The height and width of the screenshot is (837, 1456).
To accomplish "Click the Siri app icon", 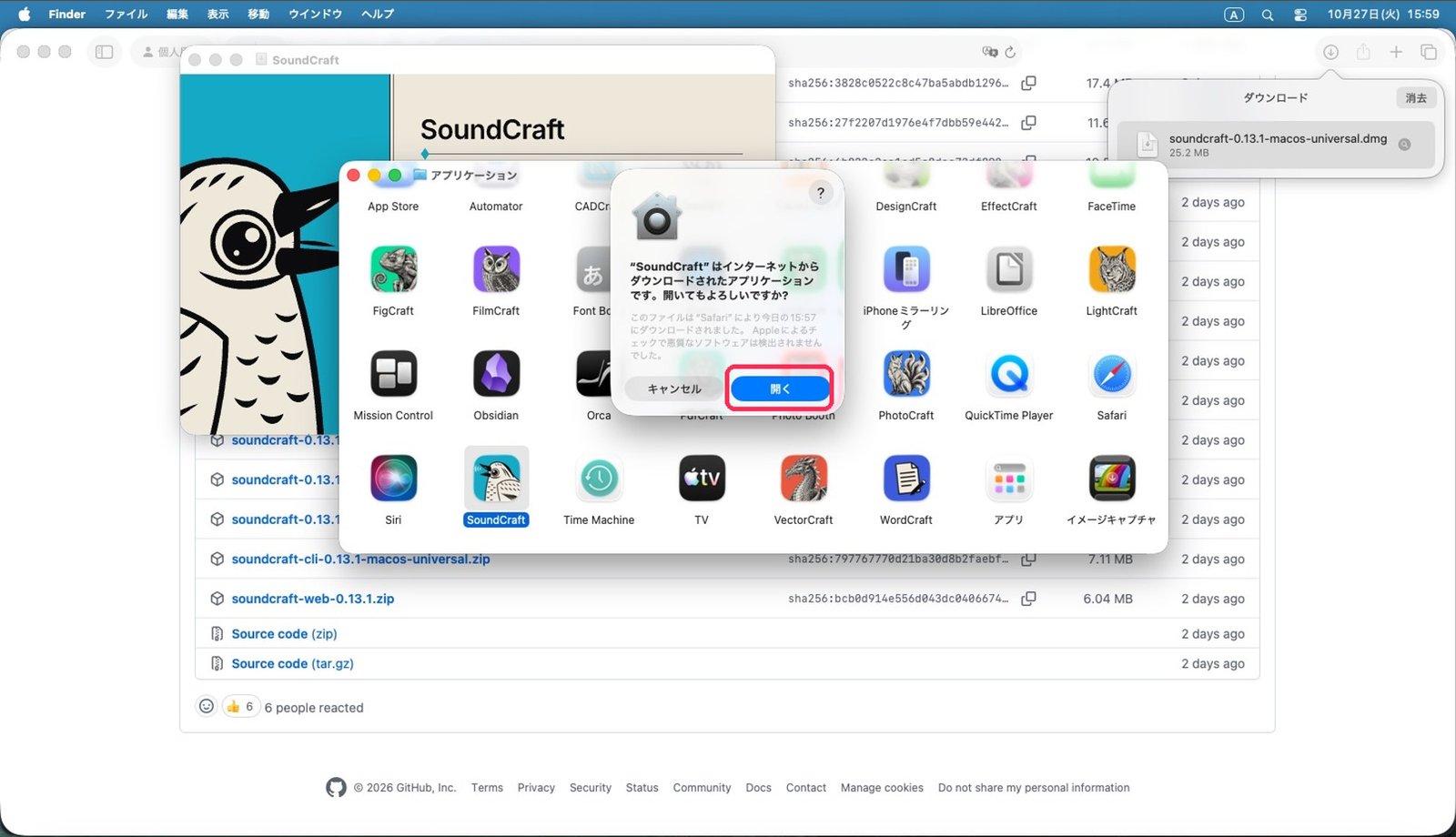I will pos(393,479).
